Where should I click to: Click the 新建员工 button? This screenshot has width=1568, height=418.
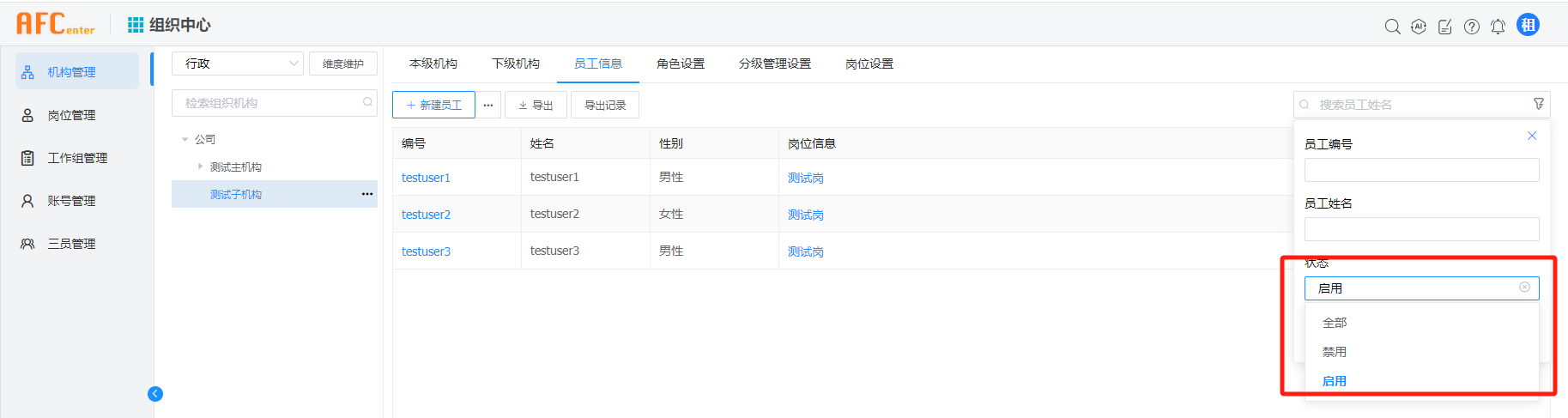pos(433,105)
